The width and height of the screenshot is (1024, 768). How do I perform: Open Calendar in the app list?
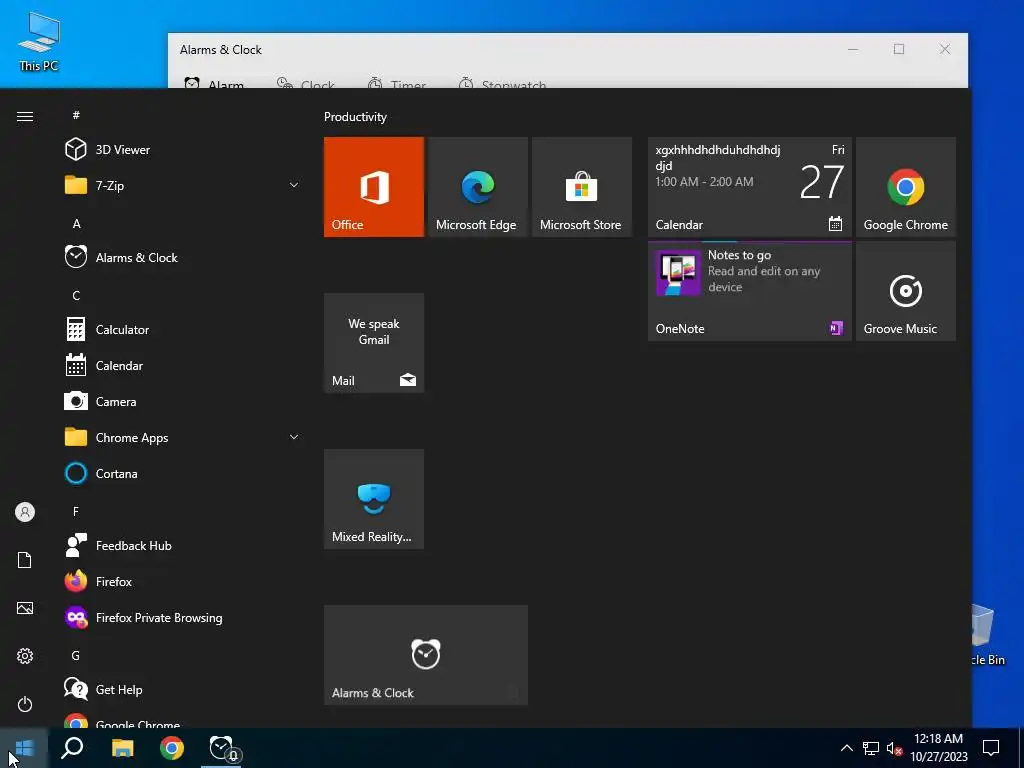[x=183, y=366]
